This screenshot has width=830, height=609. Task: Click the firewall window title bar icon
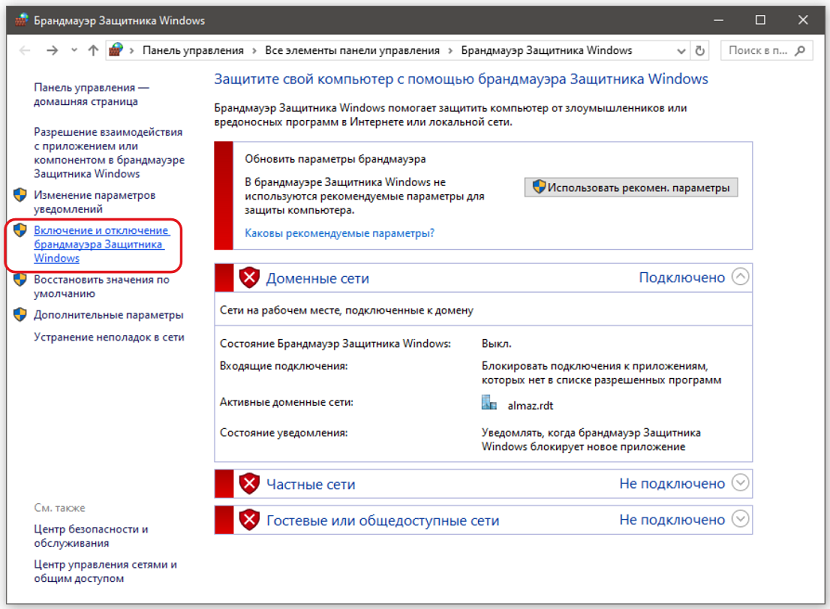point(21,20)
